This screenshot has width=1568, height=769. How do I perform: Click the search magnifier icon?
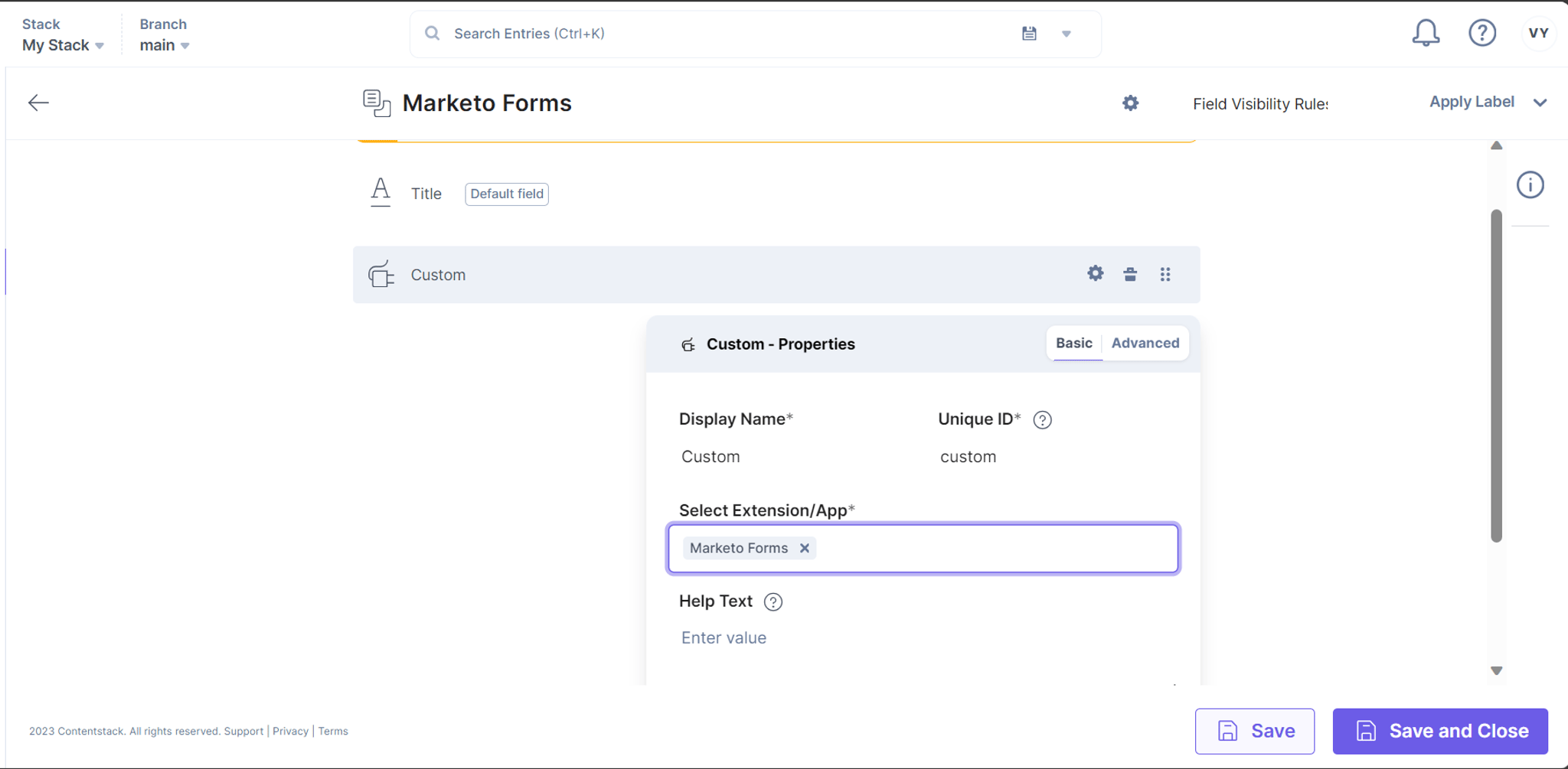433,34
